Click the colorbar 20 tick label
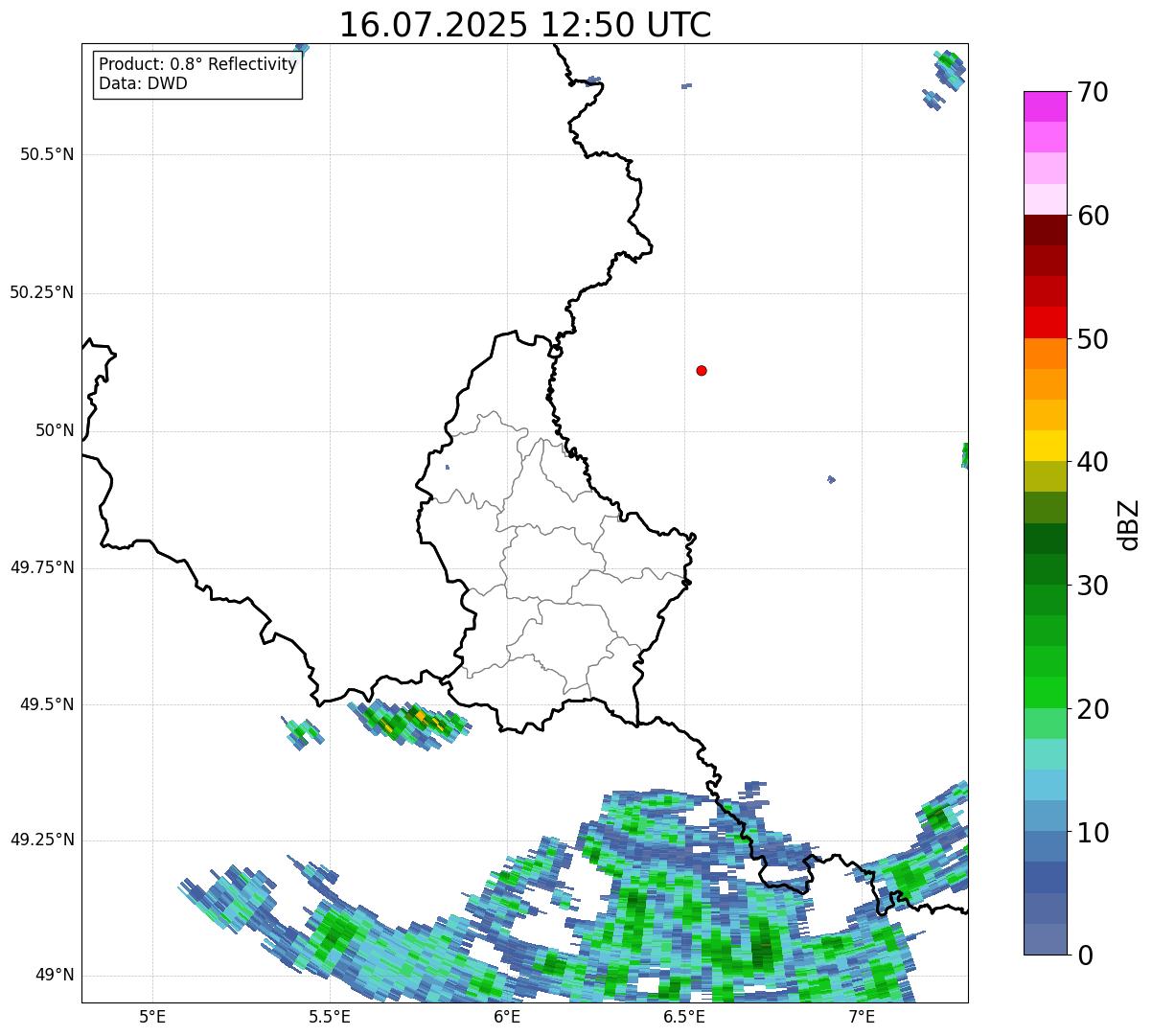The height and width of the screenshot is (1036, 1152). pos(1092,709)
